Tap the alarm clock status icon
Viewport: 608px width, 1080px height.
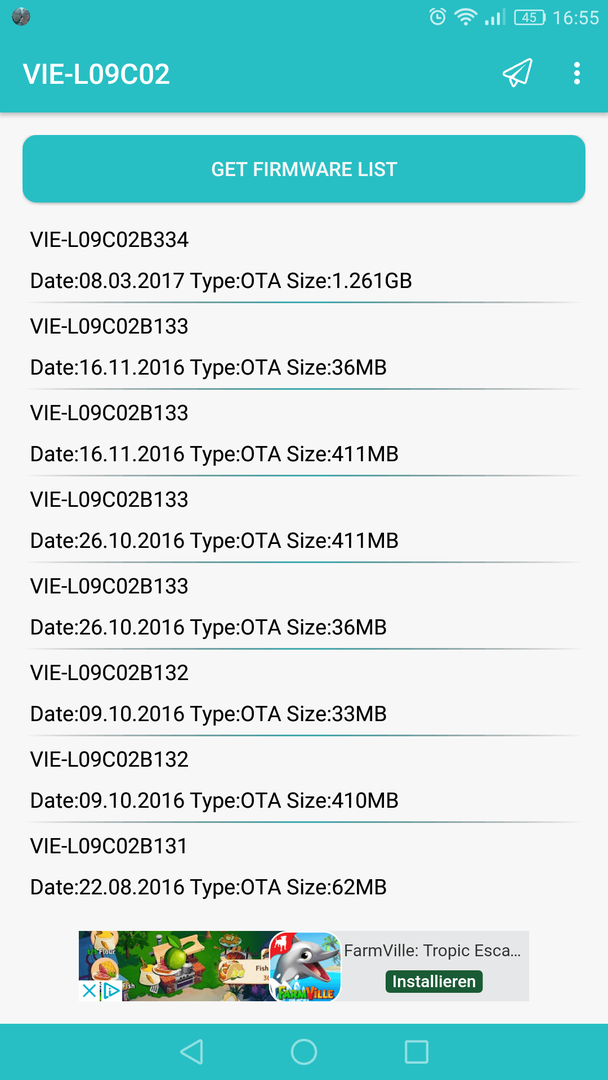[x=437, y=17]
